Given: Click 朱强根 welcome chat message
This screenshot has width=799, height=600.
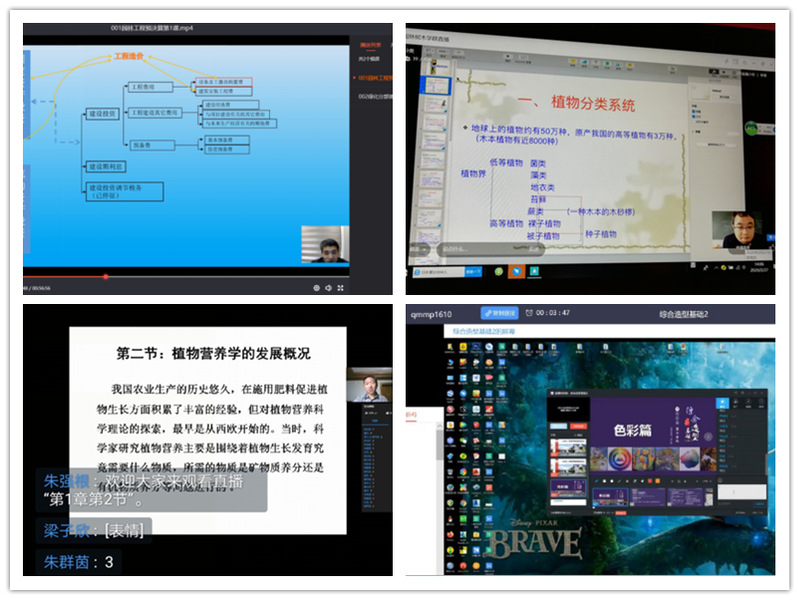Looking at the screenshot, I should coord(151,490).
